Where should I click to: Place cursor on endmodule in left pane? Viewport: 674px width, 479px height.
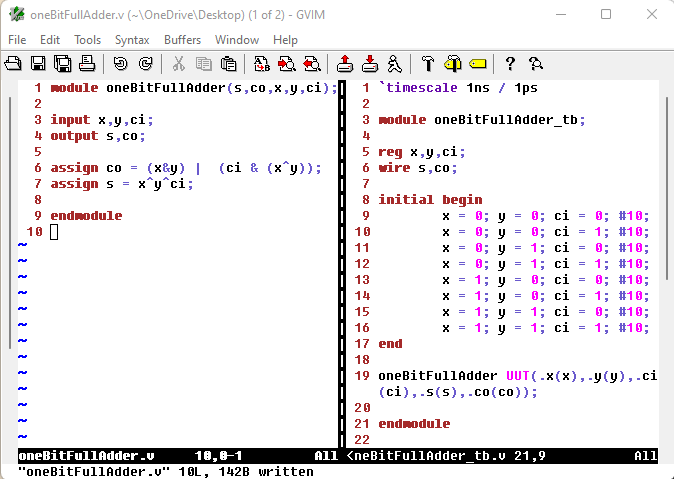(x=86, y=216)
